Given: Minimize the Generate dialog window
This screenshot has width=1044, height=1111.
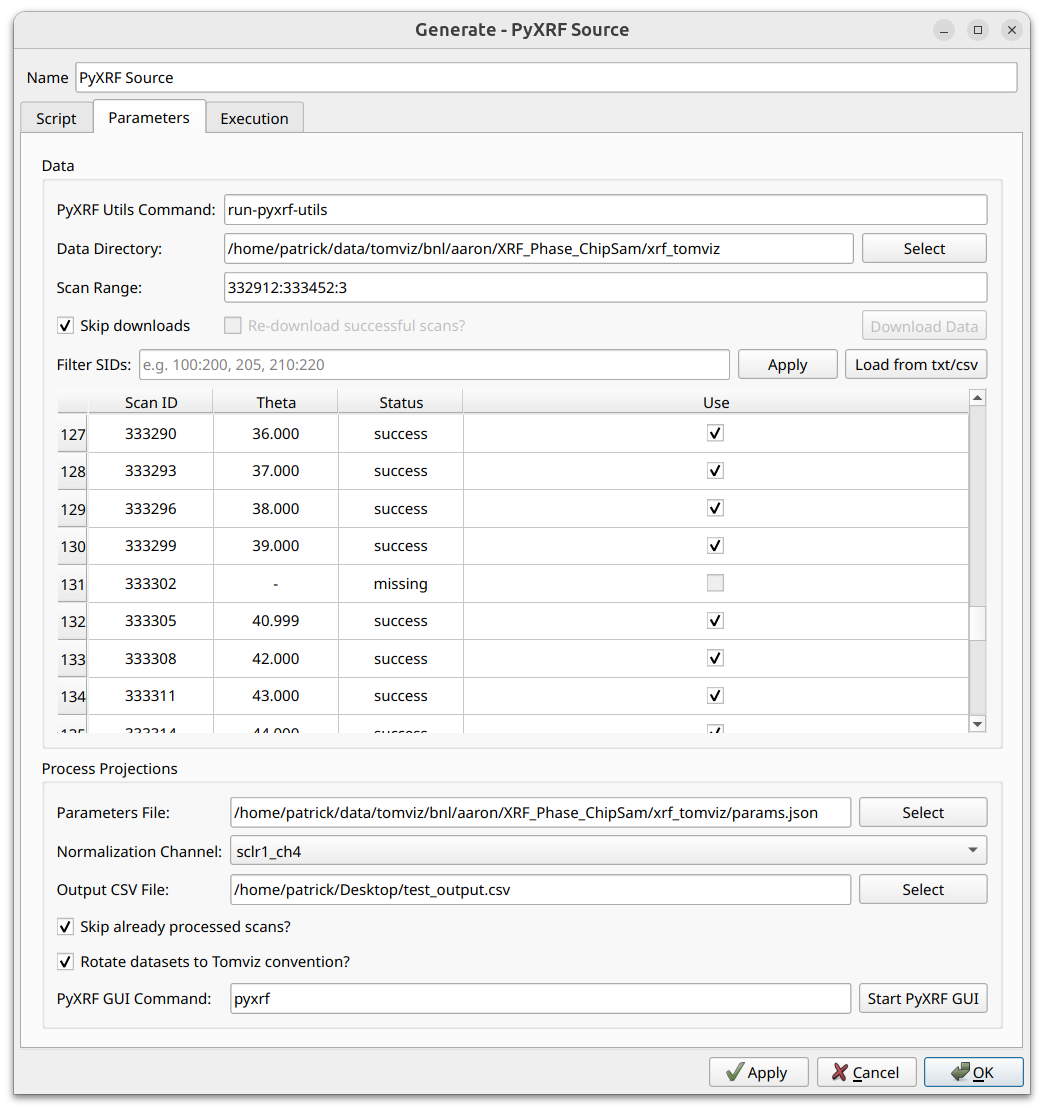Looking at the screenshot, I should pos(943,30).
